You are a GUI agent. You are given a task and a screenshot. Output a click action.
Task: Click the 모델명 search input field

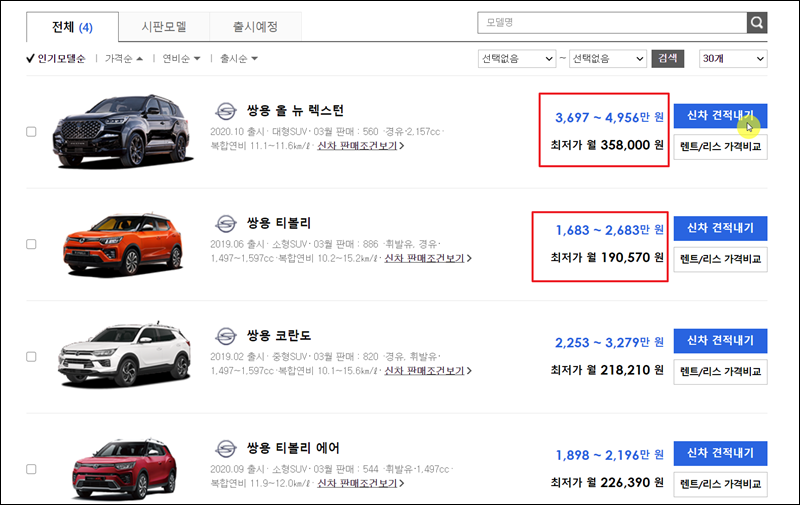(x=612, y=22)
